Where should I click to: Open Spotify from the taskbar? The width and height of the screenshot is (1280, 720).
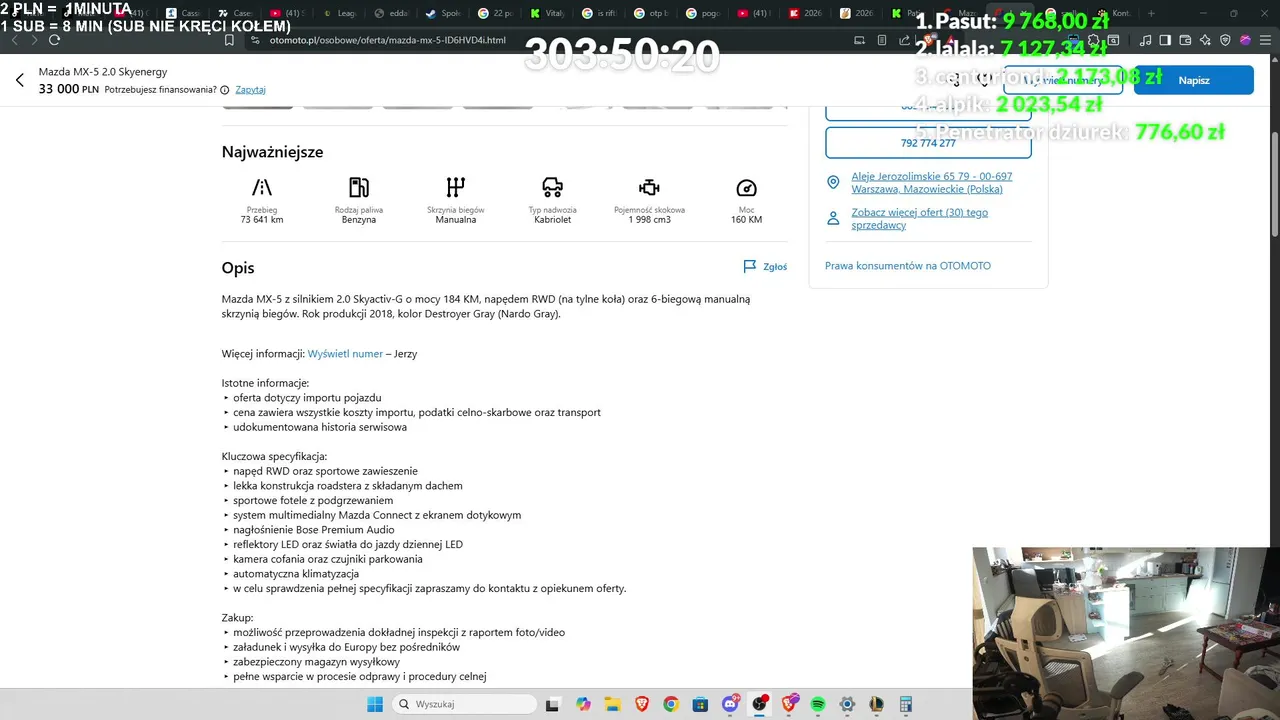pos(818,704)
